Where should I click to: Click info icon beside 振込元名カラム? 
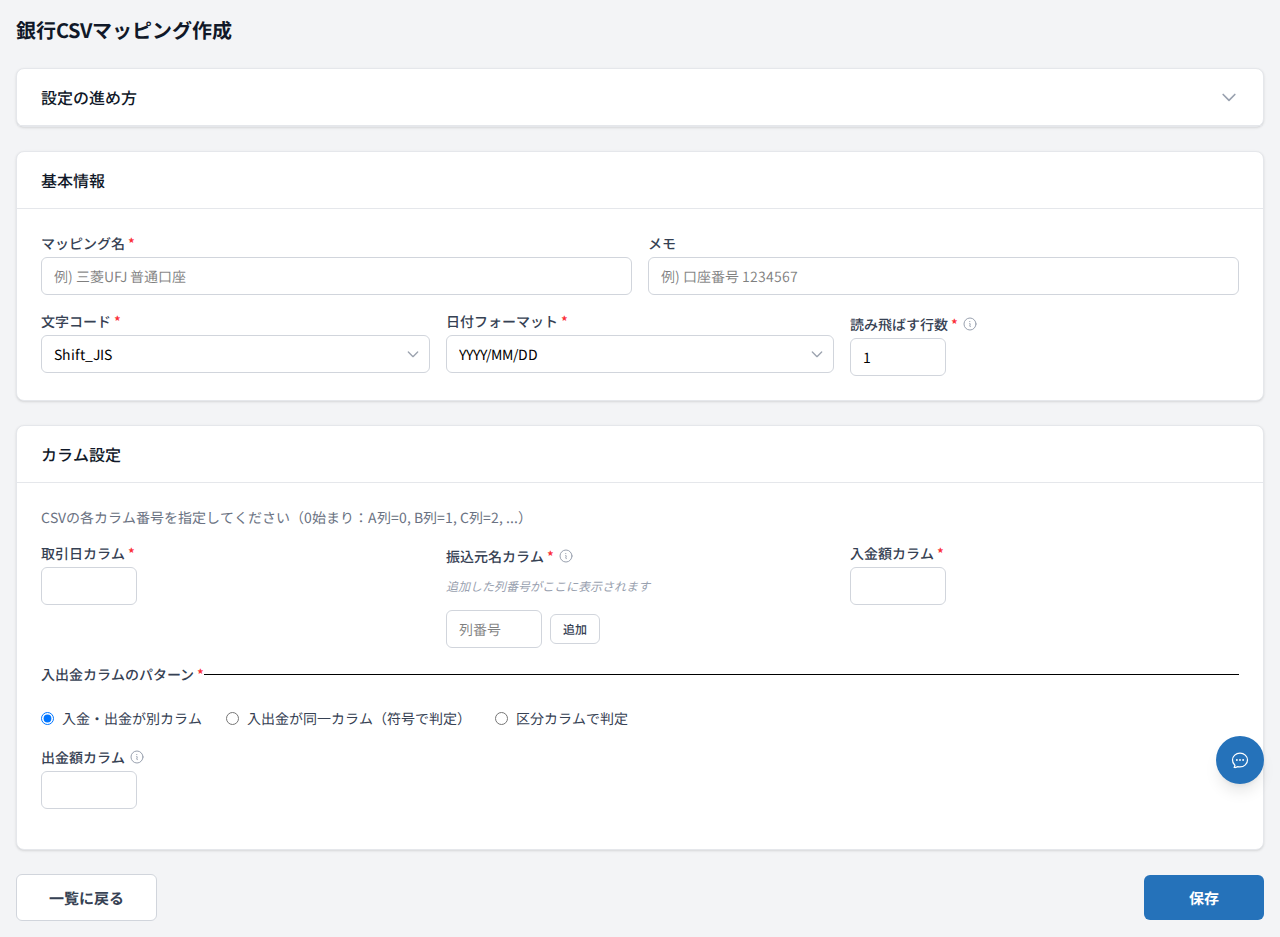pyautogui.click(x=566, y=556)
